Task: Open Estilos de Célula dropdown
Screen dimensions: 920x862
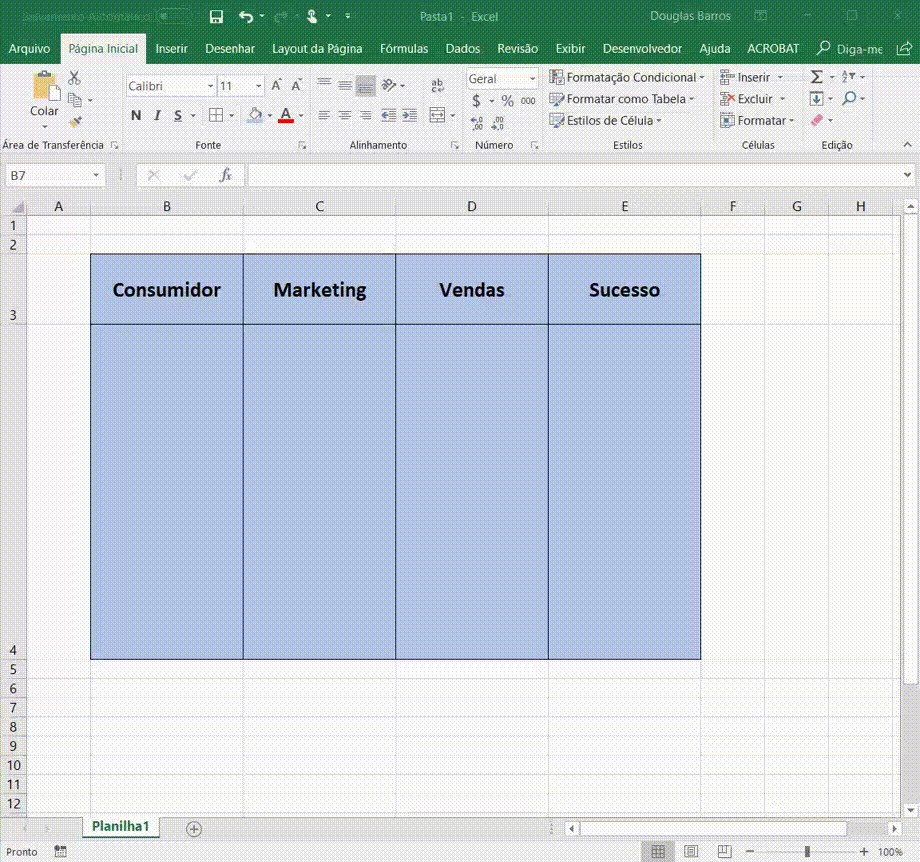Action: coord(606,120)
